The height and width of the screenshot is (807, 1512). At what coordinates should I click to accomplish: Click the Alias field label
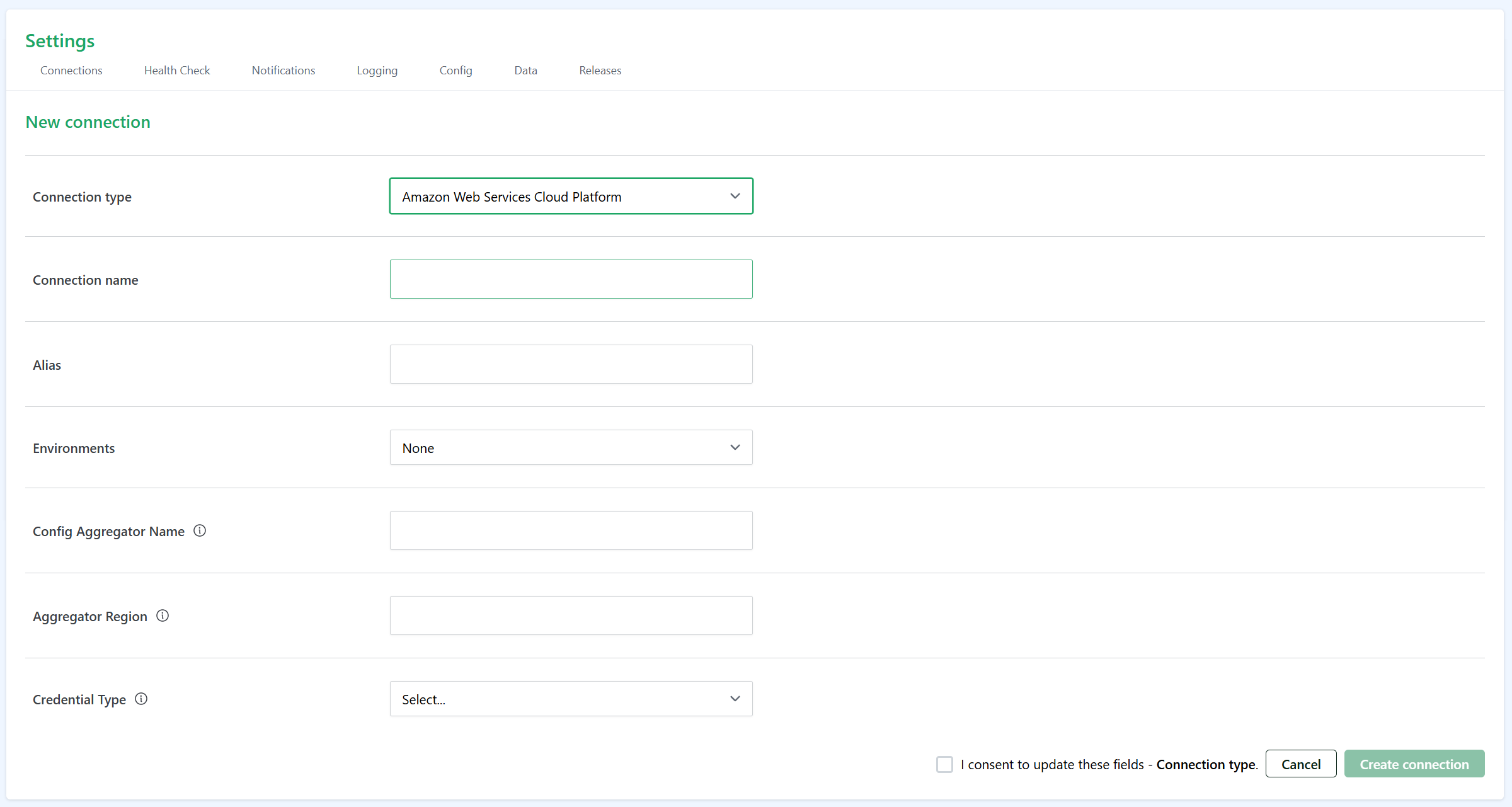tap(47, 365)
